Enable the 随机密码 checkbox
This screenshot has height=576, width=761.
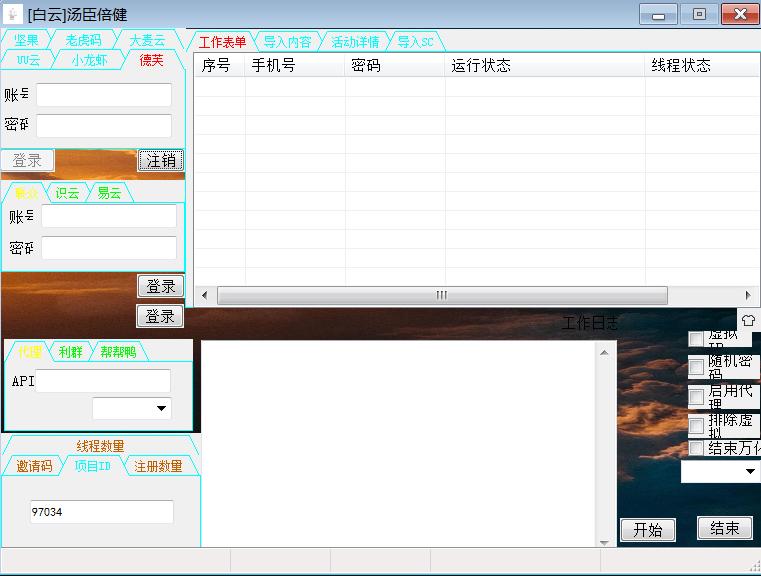point(696,368)
